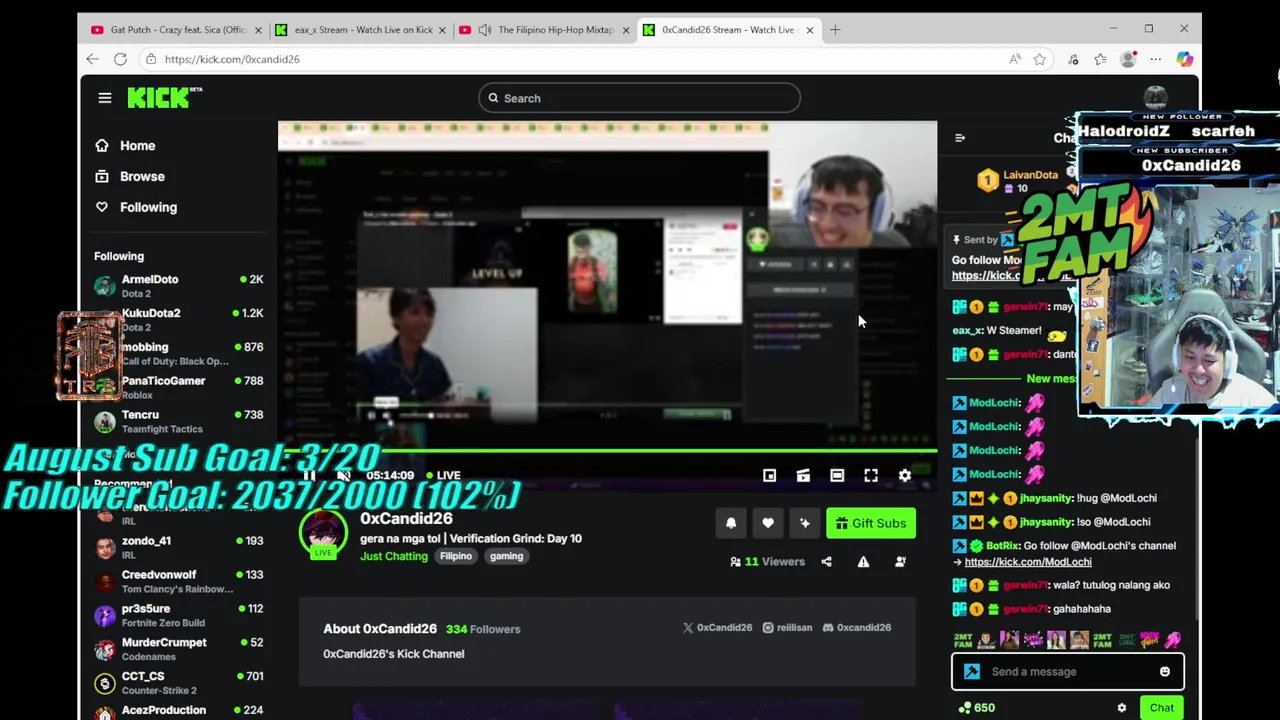Open Creedvonwolf channel in sidebar
Viewport: 1280px width, 720px height.
[179, 581]
